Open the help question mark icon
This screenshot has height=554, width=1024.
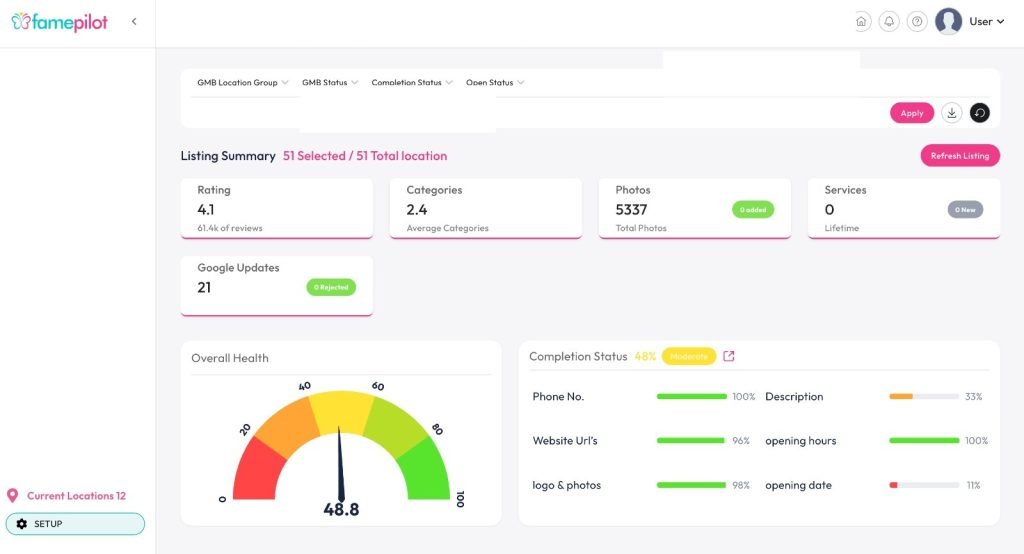pyautogui.click(x=917, y=22)
